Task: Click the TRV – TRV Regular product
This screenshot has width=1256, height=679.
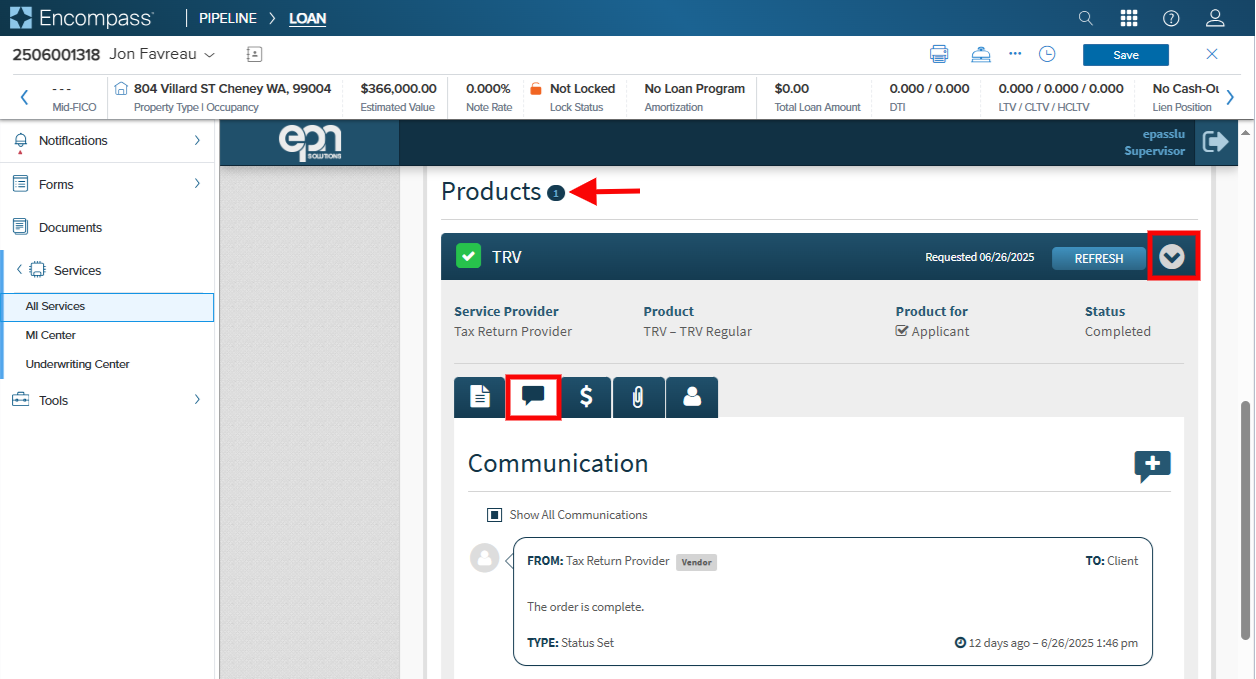Action: [x=697, y=331]
